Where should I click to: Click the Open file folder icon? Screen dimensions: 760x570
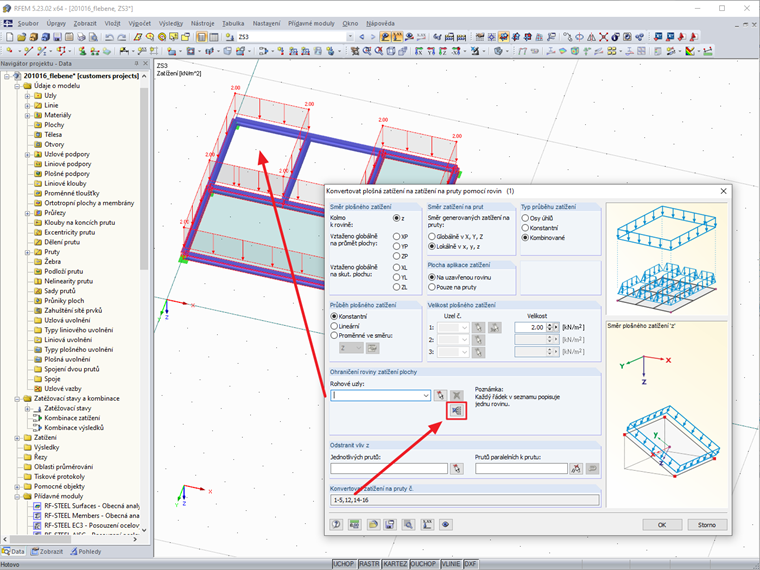point(21,37)
